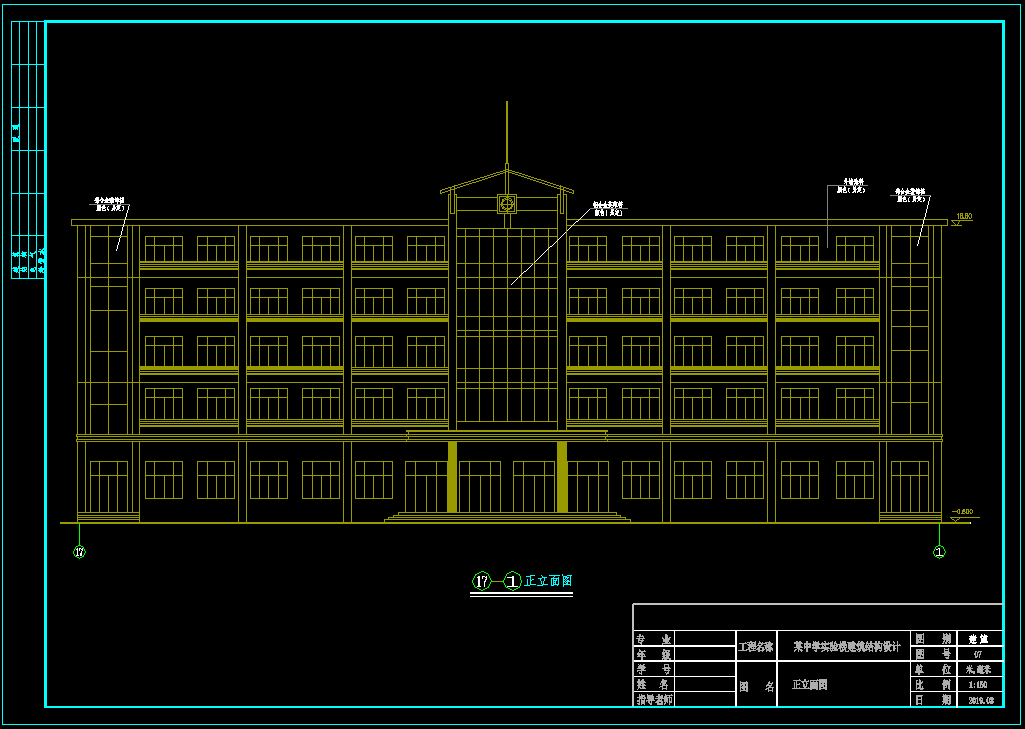Select the 2019.08 date cell
This screenshot has width=1025, height=729.
tap(980, 701)
